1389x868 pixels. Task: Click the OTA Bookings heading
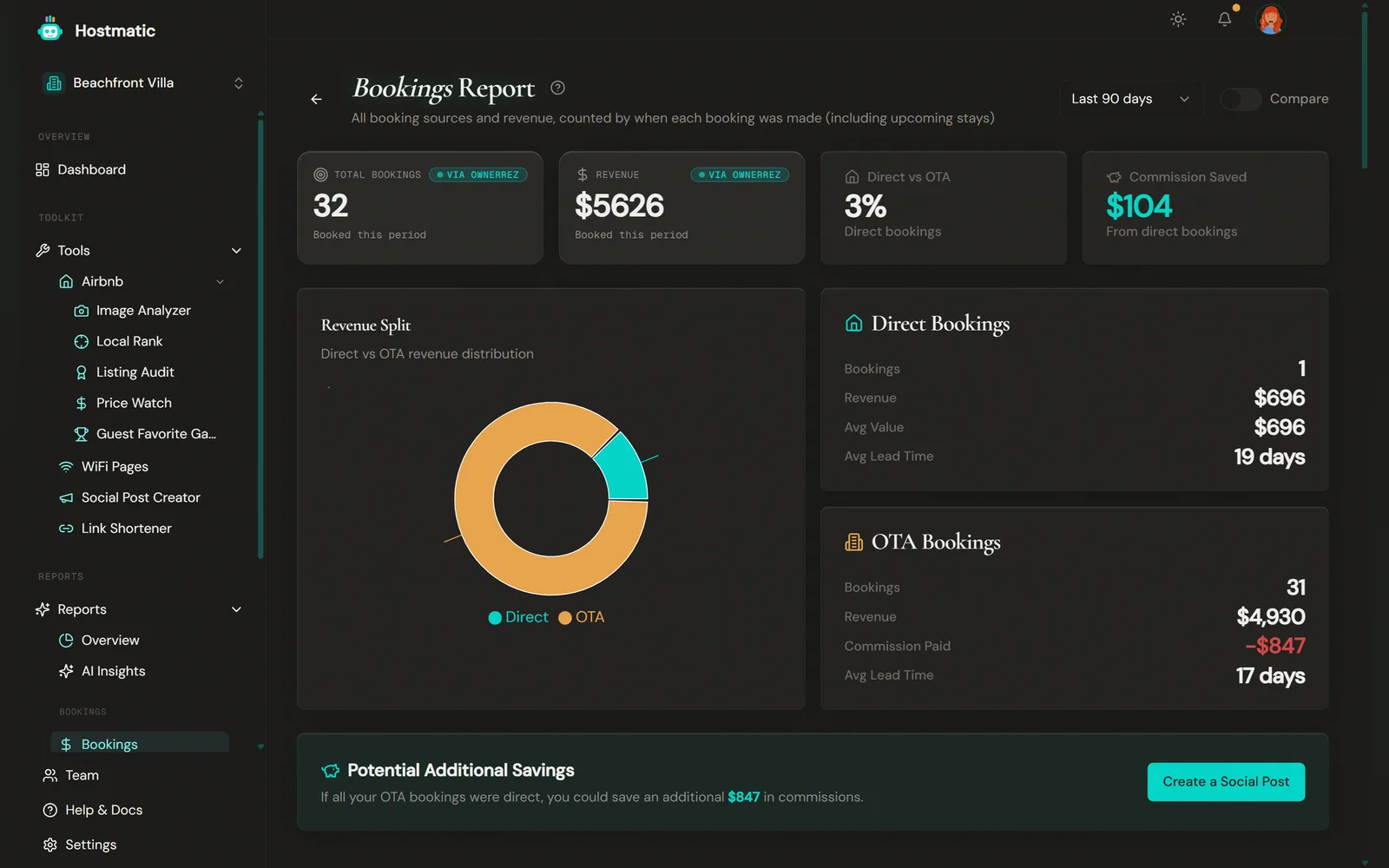click(x=936, y=542)
